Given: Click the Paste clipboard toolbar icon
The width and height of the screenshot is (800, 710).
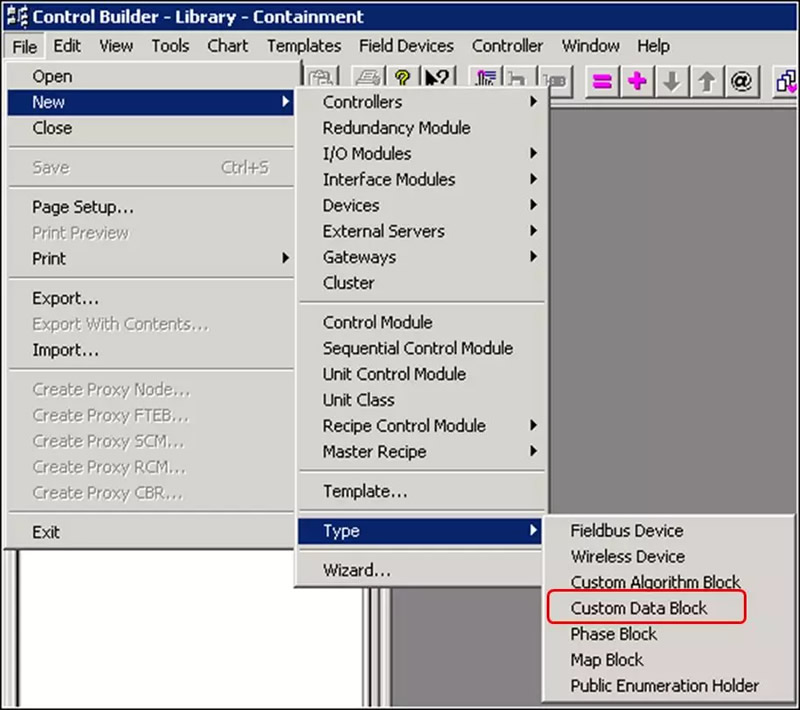Looking at the screenshot, I should (x=321, y=78).
